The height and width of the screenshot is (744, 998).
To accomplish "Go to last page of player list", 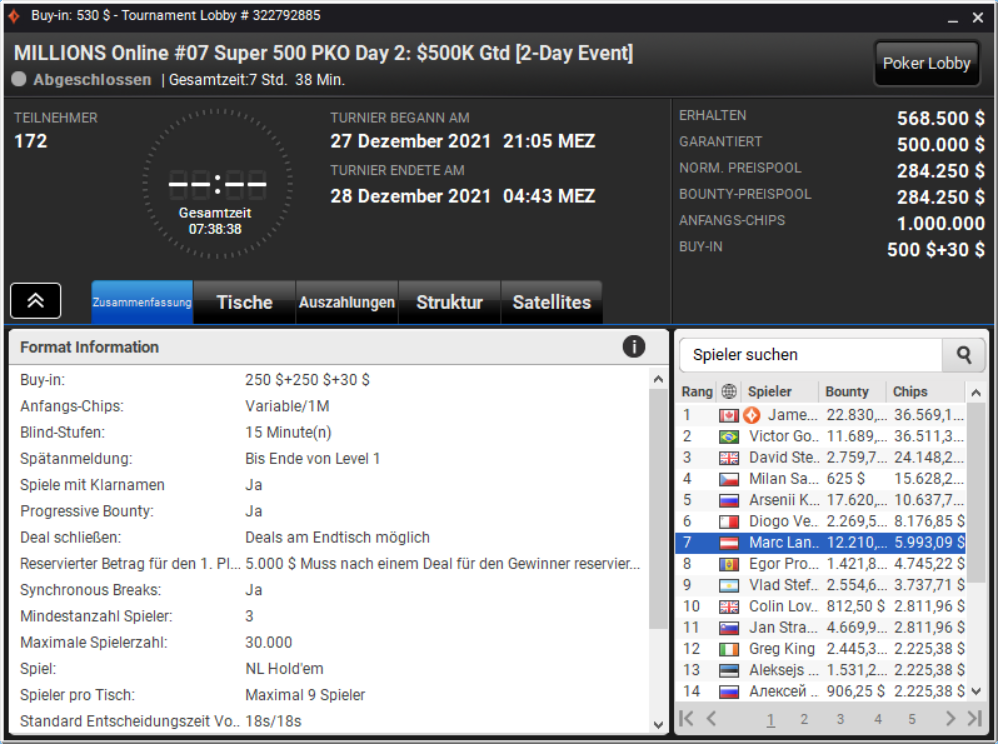I will (974, 719).
